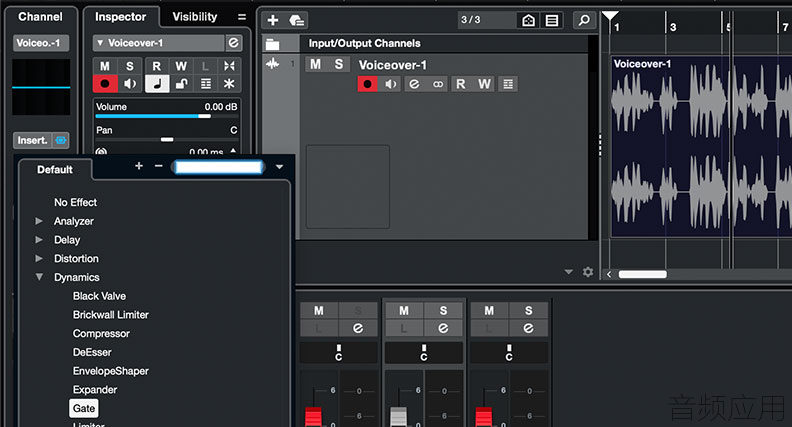This screenshot has width=792, height=427.
Task: Click the horizontal timeline scrollbar
Action: [x=642, y=274]
